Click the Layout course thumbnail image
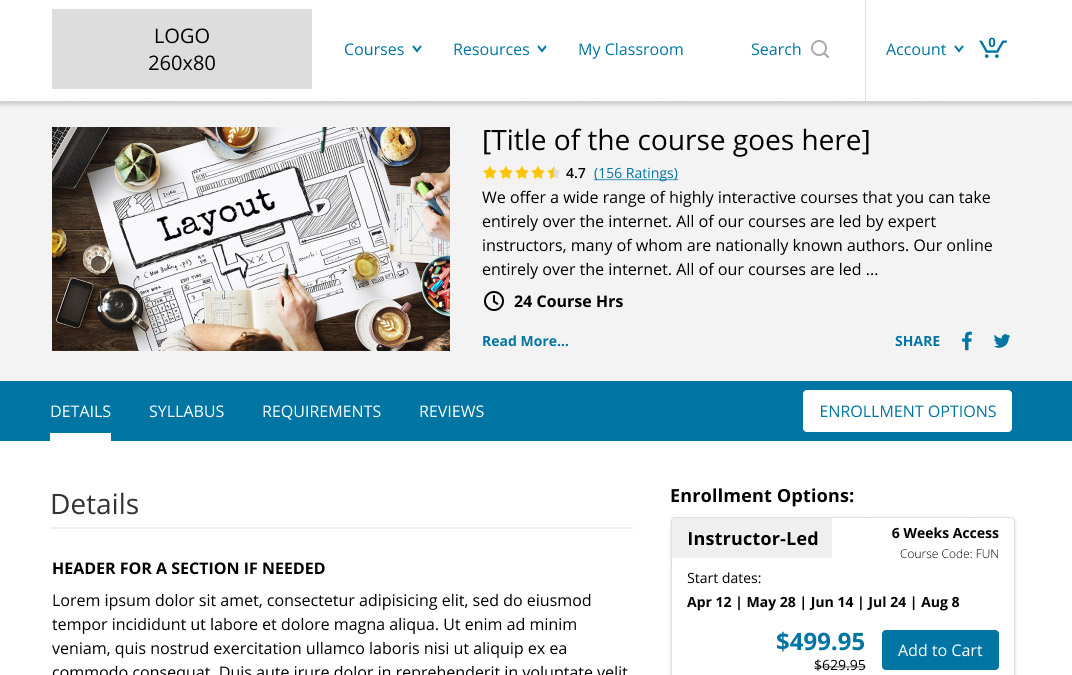 pyautogui.click(x=251, y=239)
